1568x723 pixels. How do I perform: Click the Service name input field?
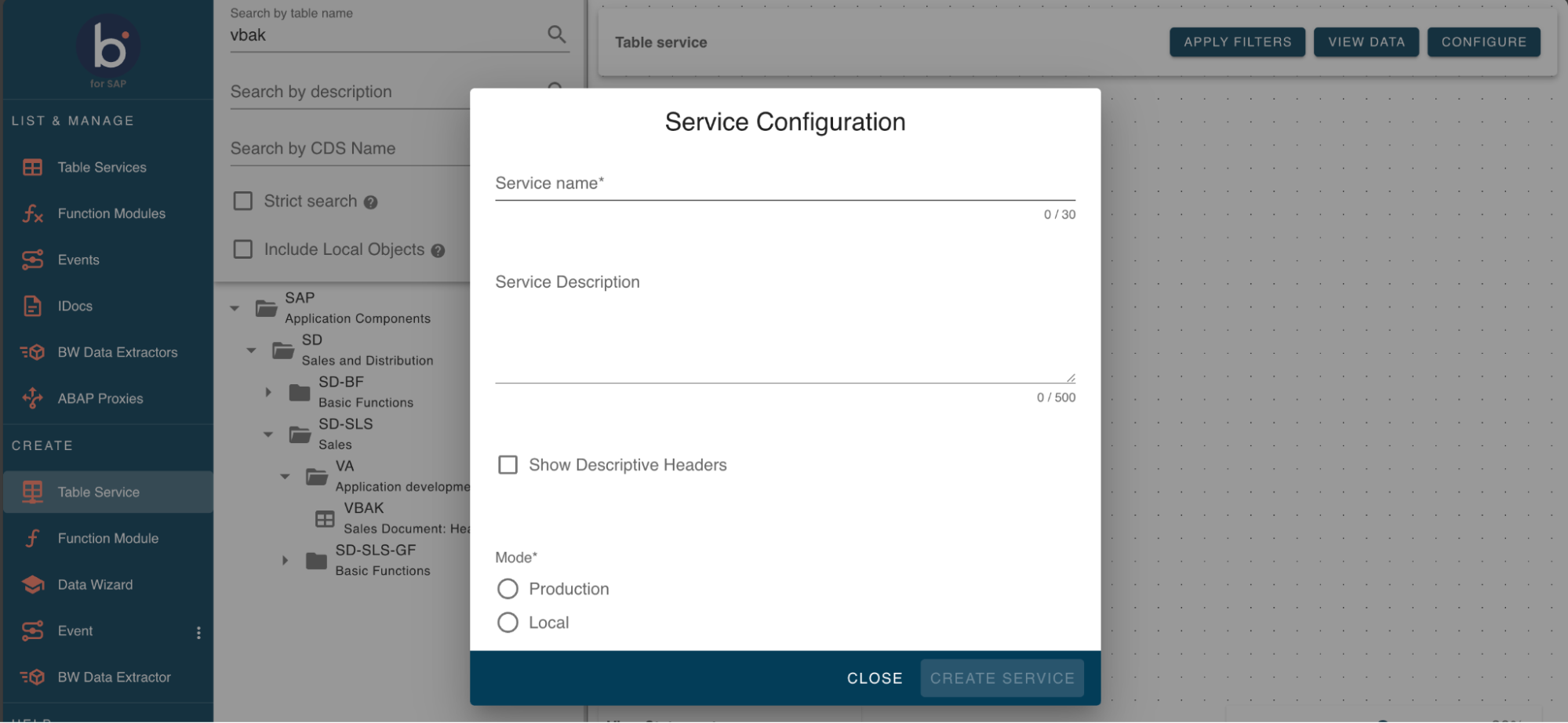pos(784,184)
